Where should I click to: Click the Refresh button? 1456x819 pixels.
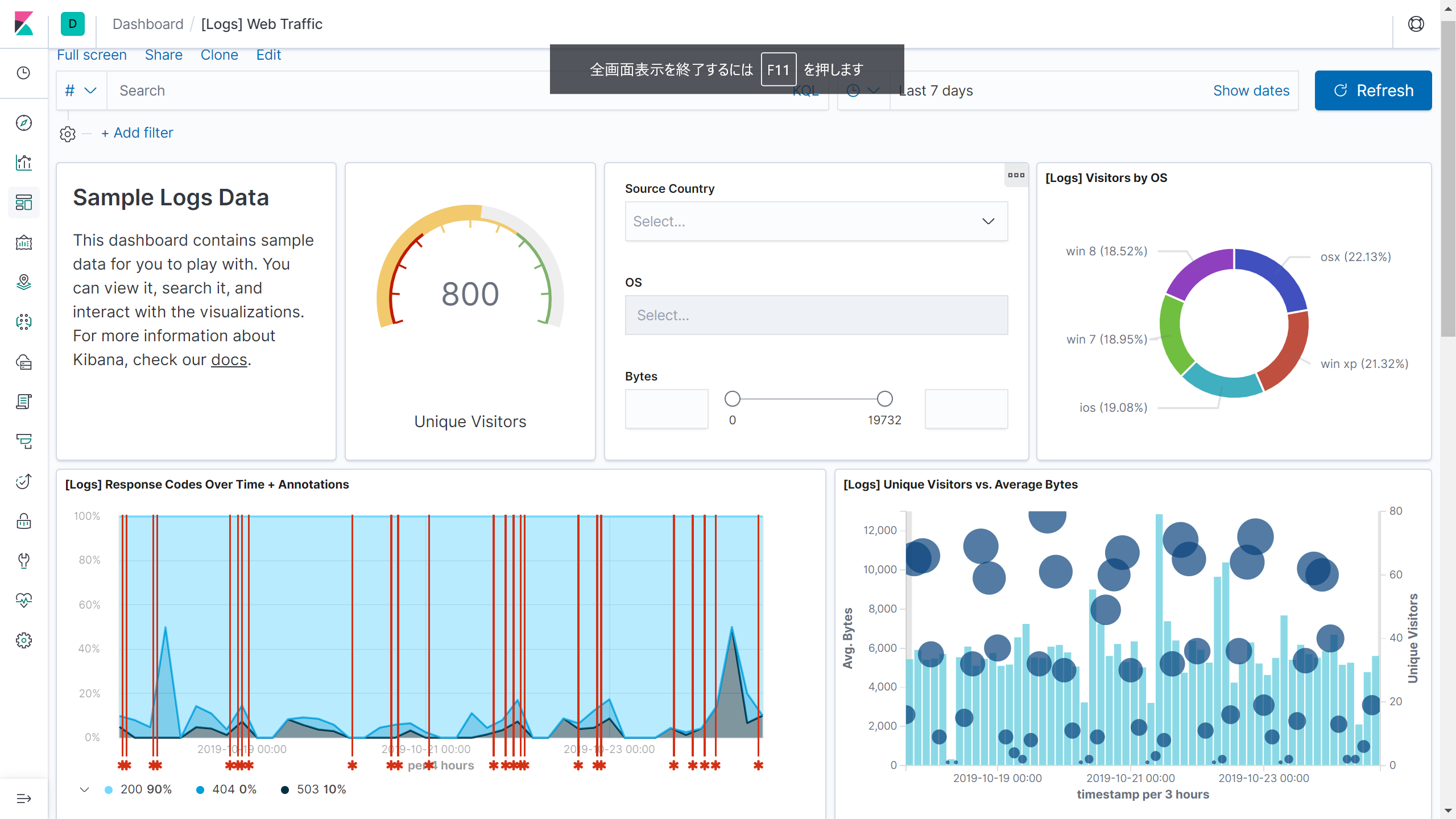[1373, 90]
